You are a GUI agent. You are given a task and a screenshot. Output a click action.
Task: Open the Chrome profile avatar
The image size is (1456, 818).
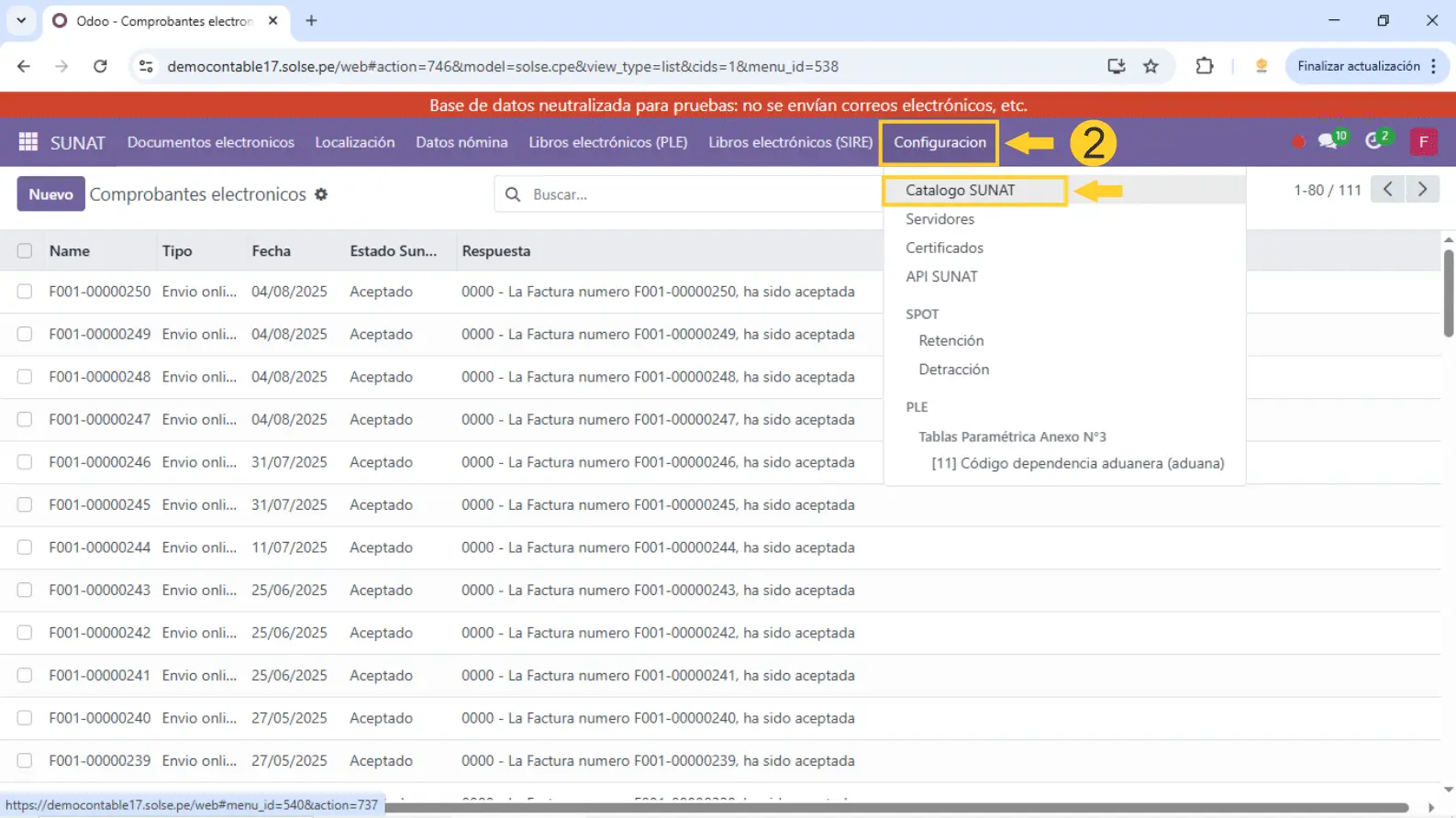1261,66
